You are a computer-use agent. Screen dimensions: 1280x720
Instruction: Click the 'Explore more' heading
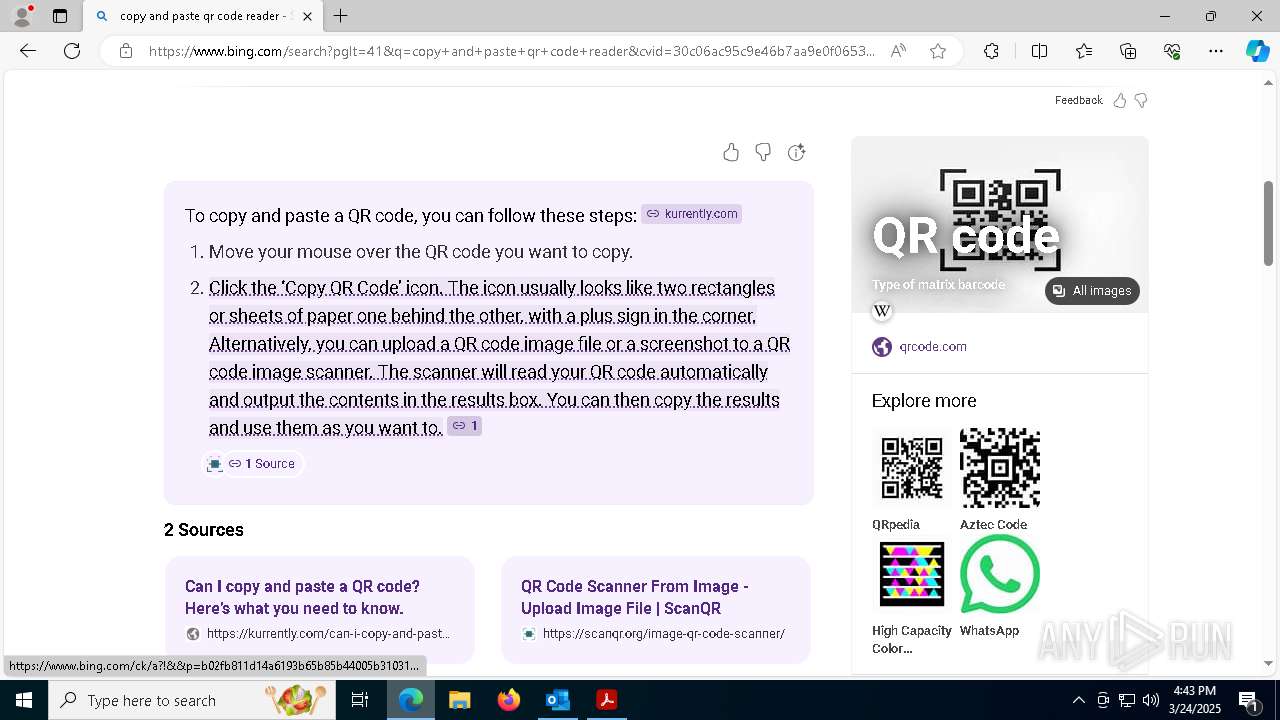924,401
